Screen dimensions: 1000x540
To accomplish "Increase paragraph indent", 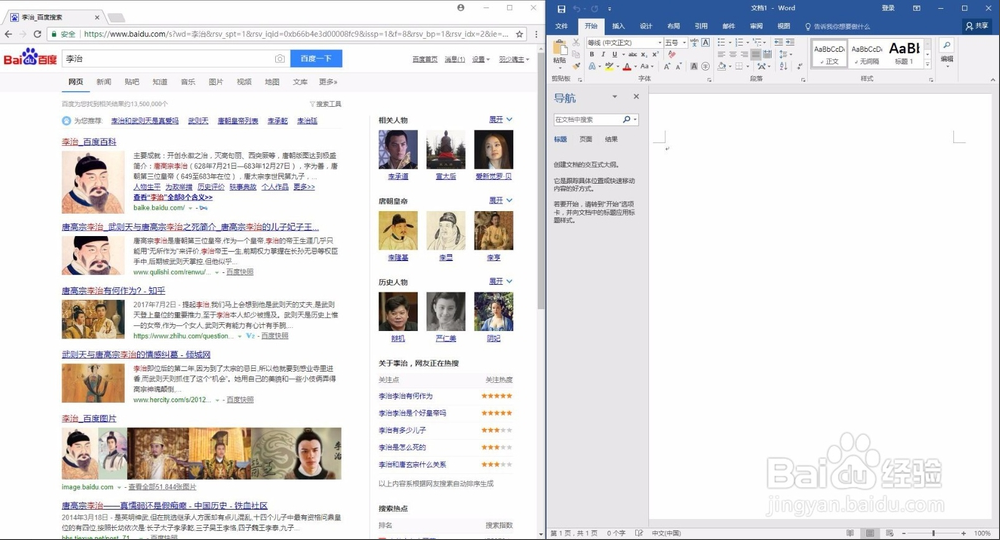I will [790, 42].
